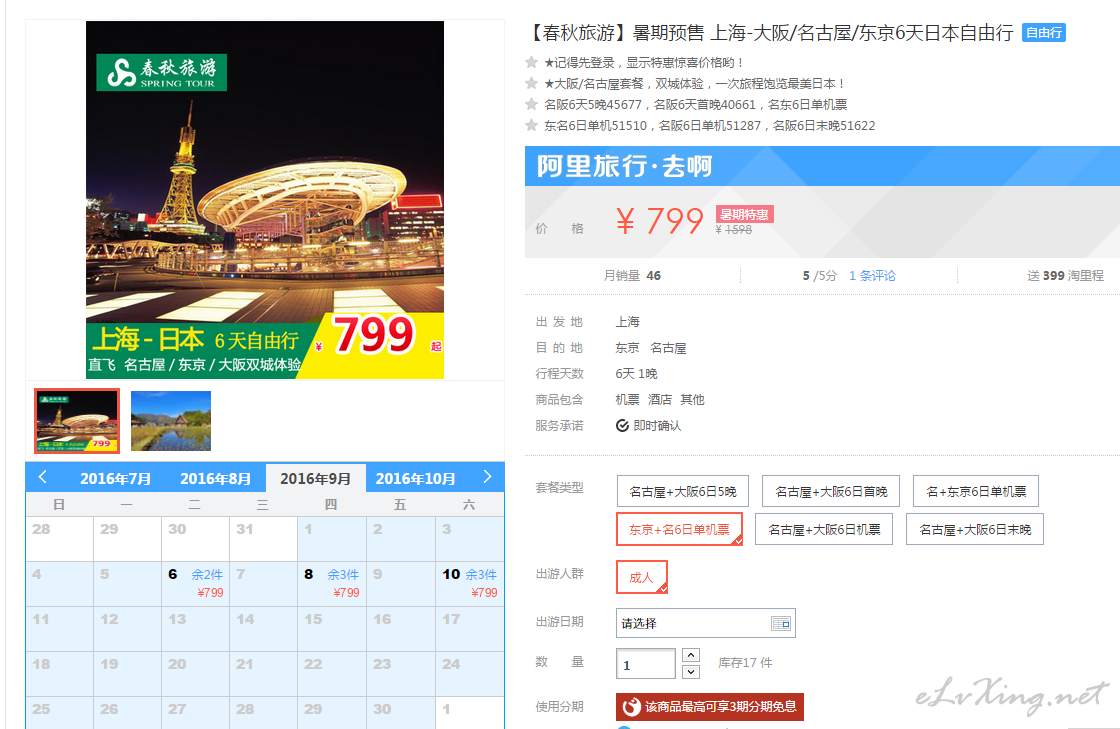Click the 名古屋 destination text
This screenshot has height=729, width=1120.
[668, 348]
